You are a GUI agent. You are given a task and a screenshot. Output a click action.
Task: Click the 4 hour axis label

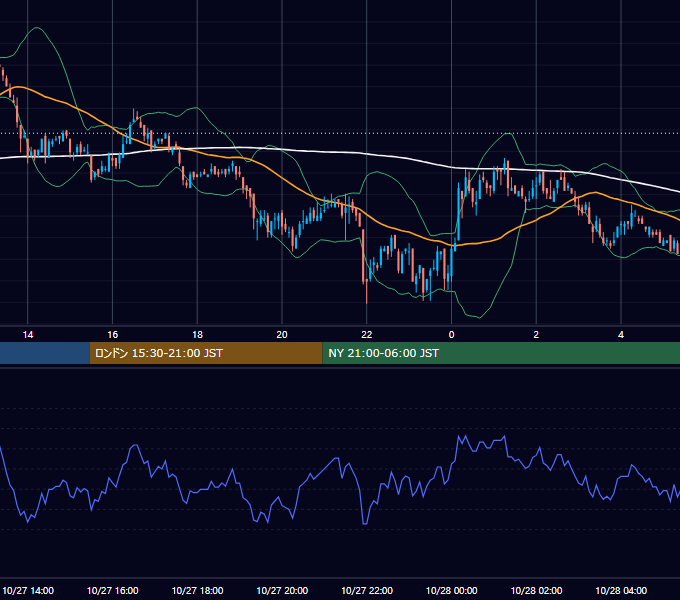[621, 335]
